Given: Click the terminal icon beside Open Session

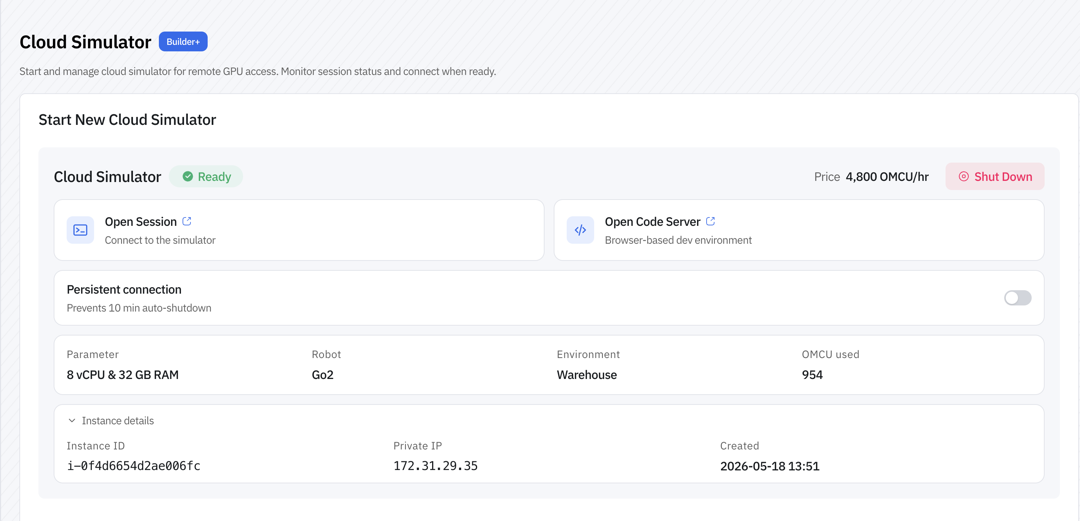Looking at the screenshot, I should 81,230.
